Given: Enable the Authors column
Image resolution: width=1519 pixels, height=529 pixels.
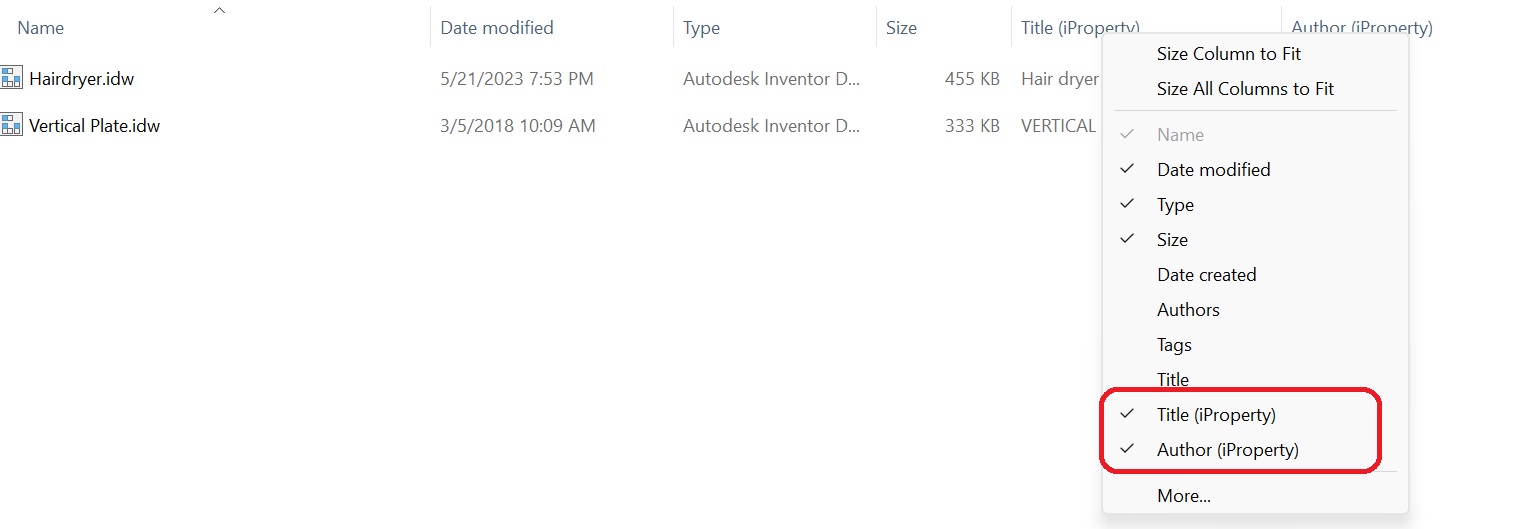Looking at the screenshot, I should 1188,310.
